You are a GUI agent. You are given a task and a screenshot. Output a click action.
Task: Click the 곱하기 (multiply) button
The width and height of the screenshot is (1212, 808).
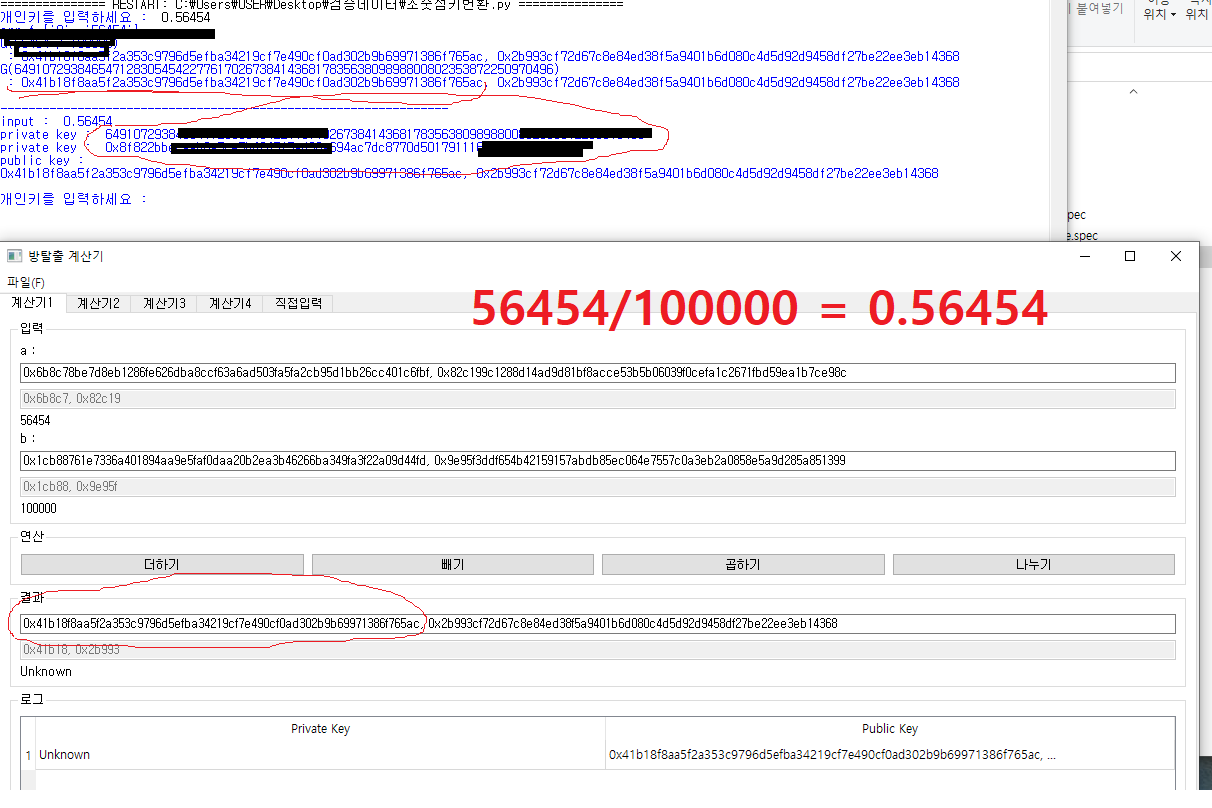click(743, 565)
